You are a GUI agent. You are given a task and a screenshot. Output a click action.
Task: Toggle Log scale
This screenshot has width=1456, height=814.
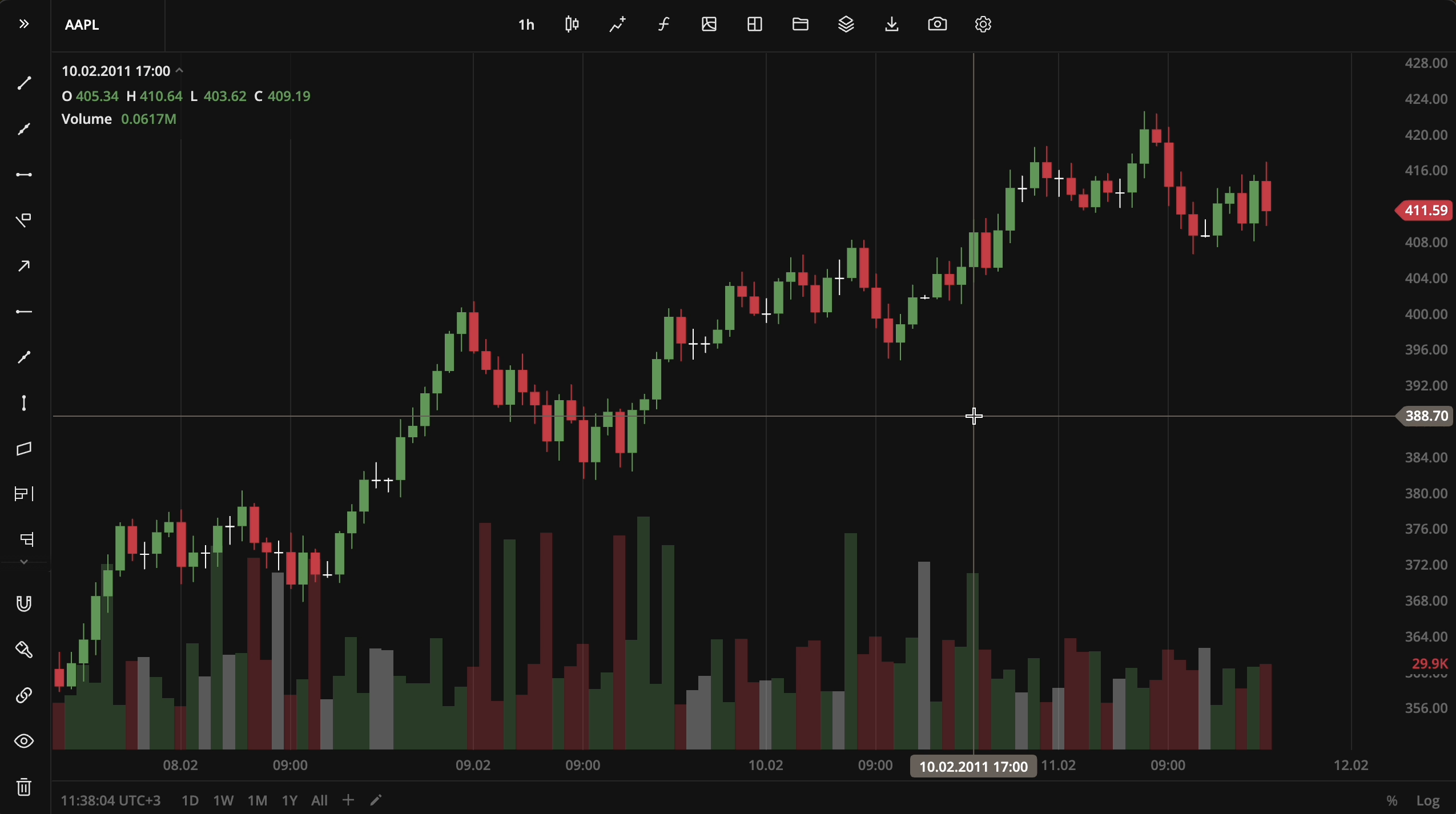pyautogui.click(x=1427, y=800)
